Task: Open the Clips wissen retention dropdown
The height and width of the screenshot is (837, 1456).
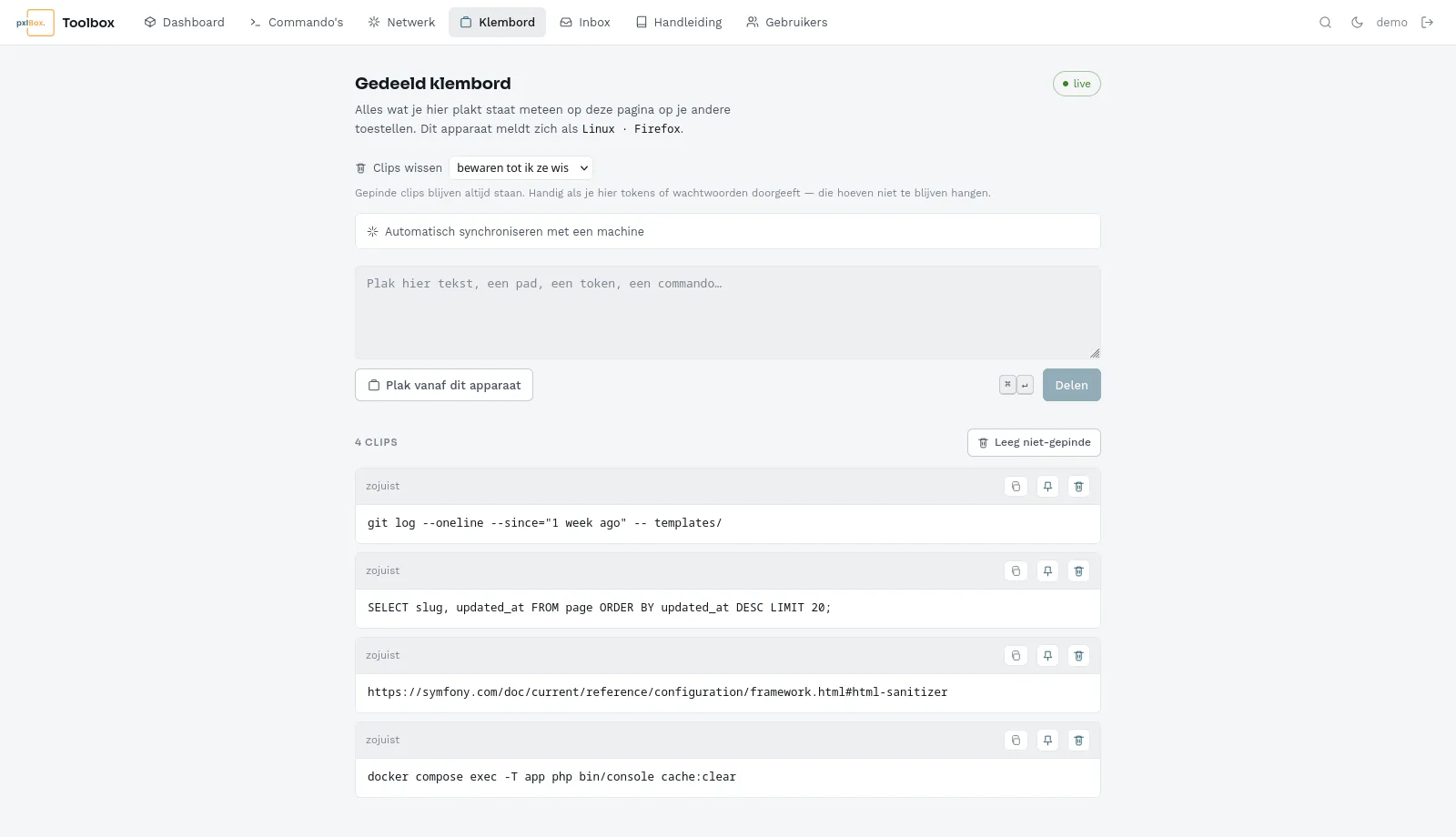Action: (x=521, y=167)
